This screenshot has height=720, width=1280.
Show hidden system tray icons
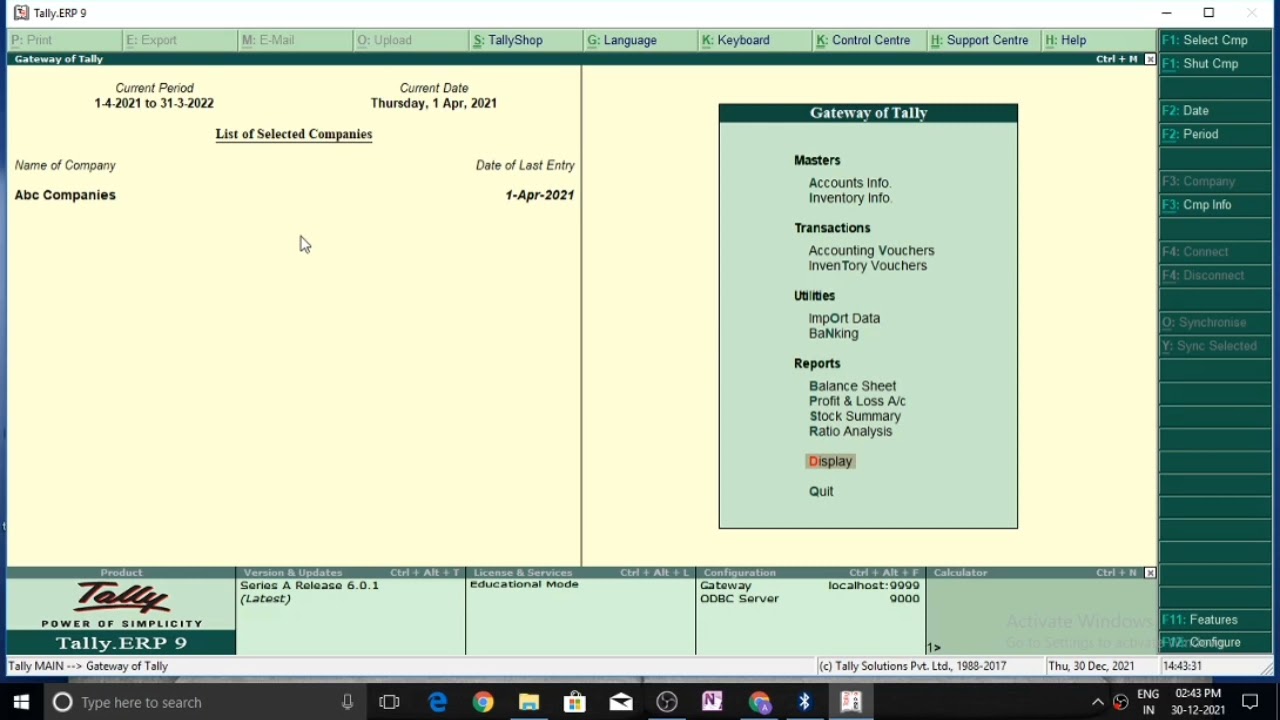coord(1097,702)
